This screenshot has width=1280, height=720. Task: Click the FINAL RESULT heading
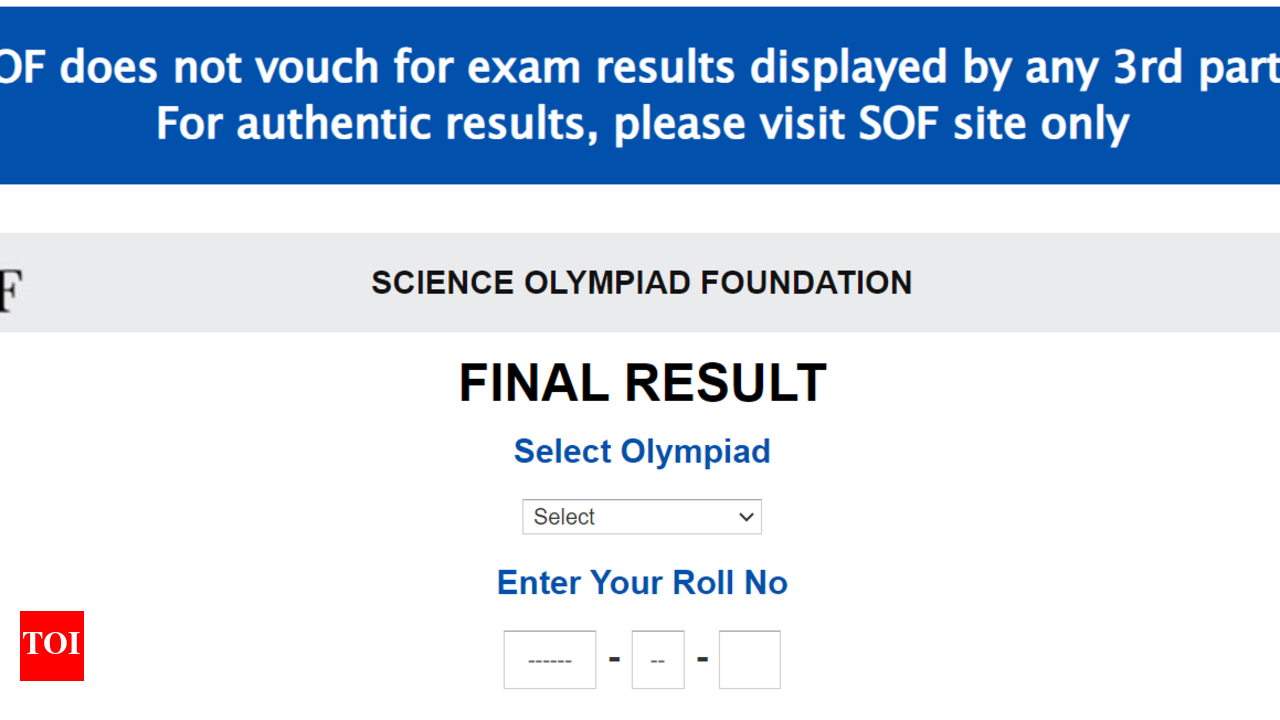point(642,383)
